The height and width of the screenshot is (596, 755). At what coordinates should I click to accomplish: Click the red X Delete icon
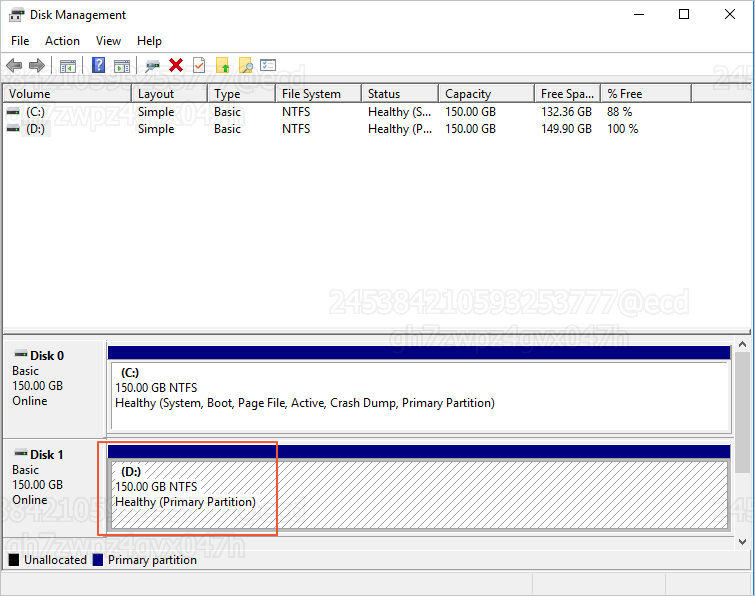pos(176,65)
